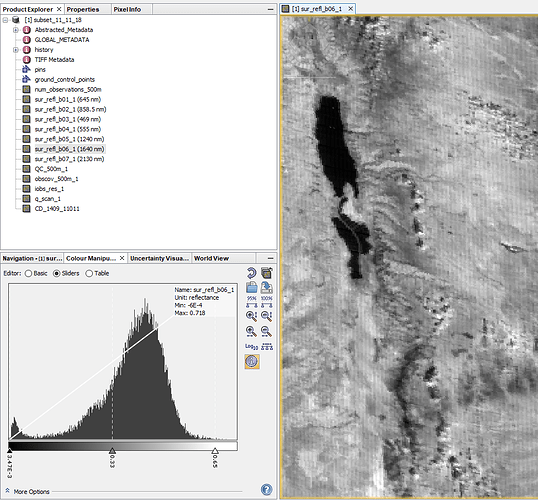Close the Product Explorer tab
The image size is (538, 500).
coord(59,9)
